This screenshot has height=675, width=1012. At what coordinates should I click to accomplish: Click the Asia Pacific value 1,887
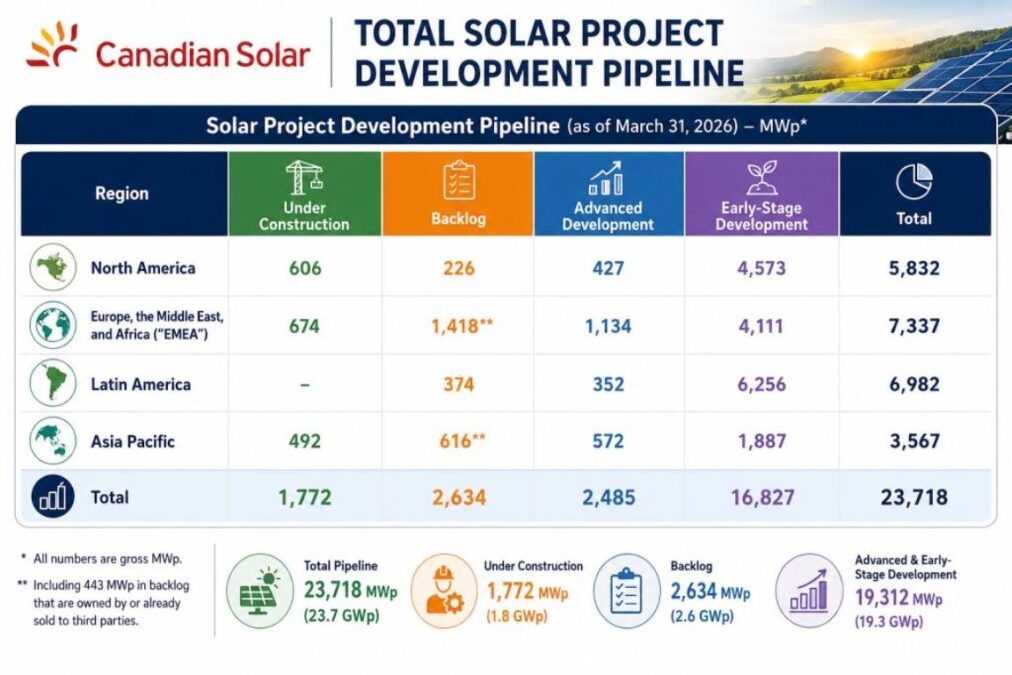(x=762, y=441)
